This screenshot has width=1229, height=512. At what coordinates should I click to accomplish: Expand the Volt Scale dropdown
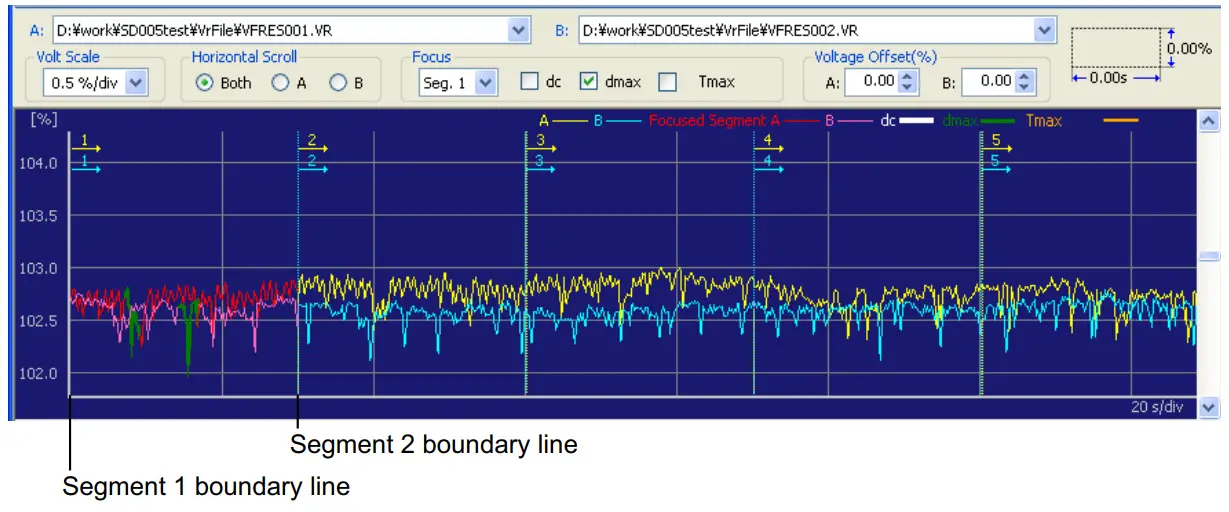[x=136, y=83]
